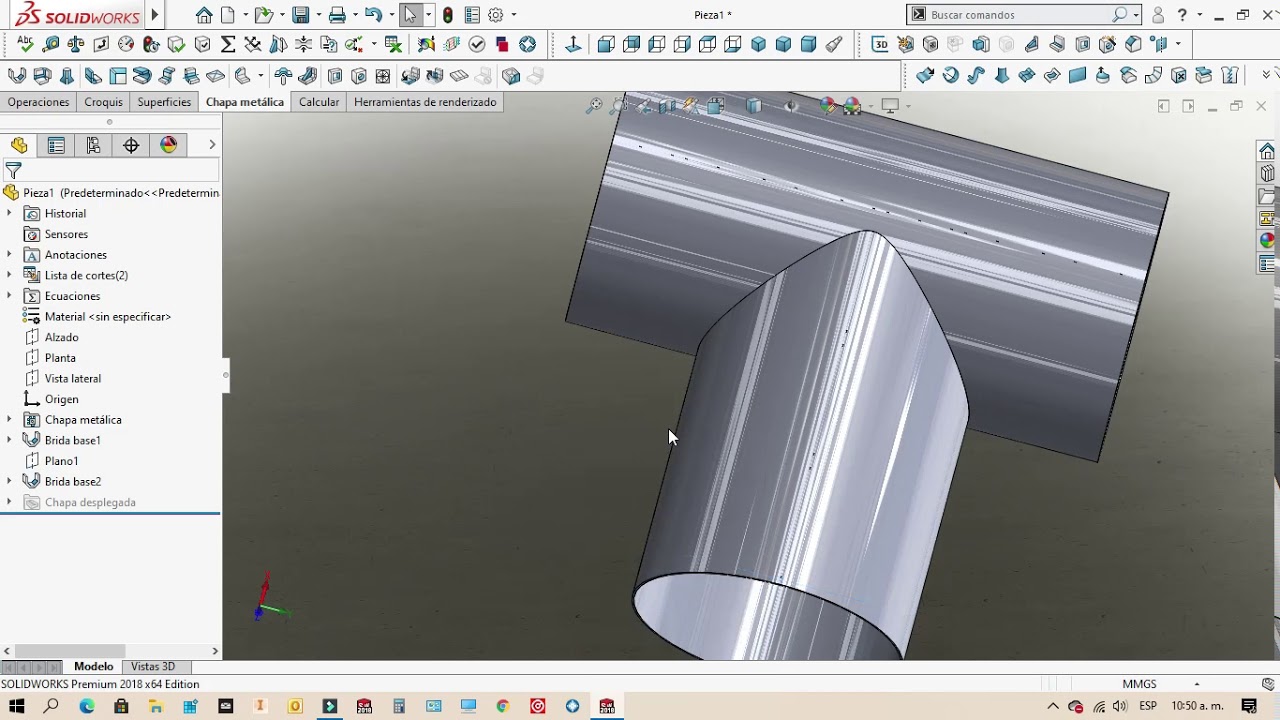Screen dimensions: 1280x720
Task: Open the Save dropdown arrow
Action: [x=317, y=15]
